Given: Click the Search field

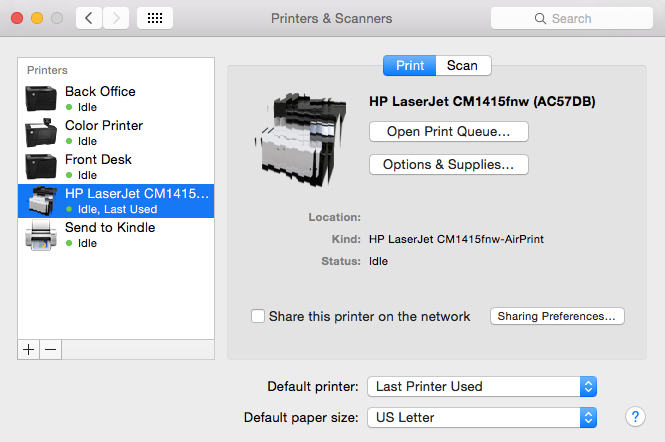Looking at the screenshot, I should click(x=572, y=18).
